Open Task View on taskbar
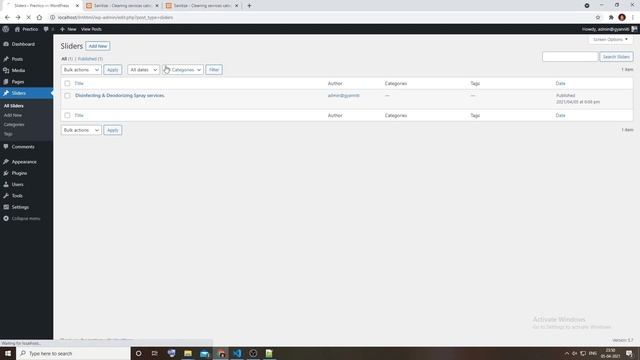Viewport: 640px width, 360px height. (x=155, y=353)
